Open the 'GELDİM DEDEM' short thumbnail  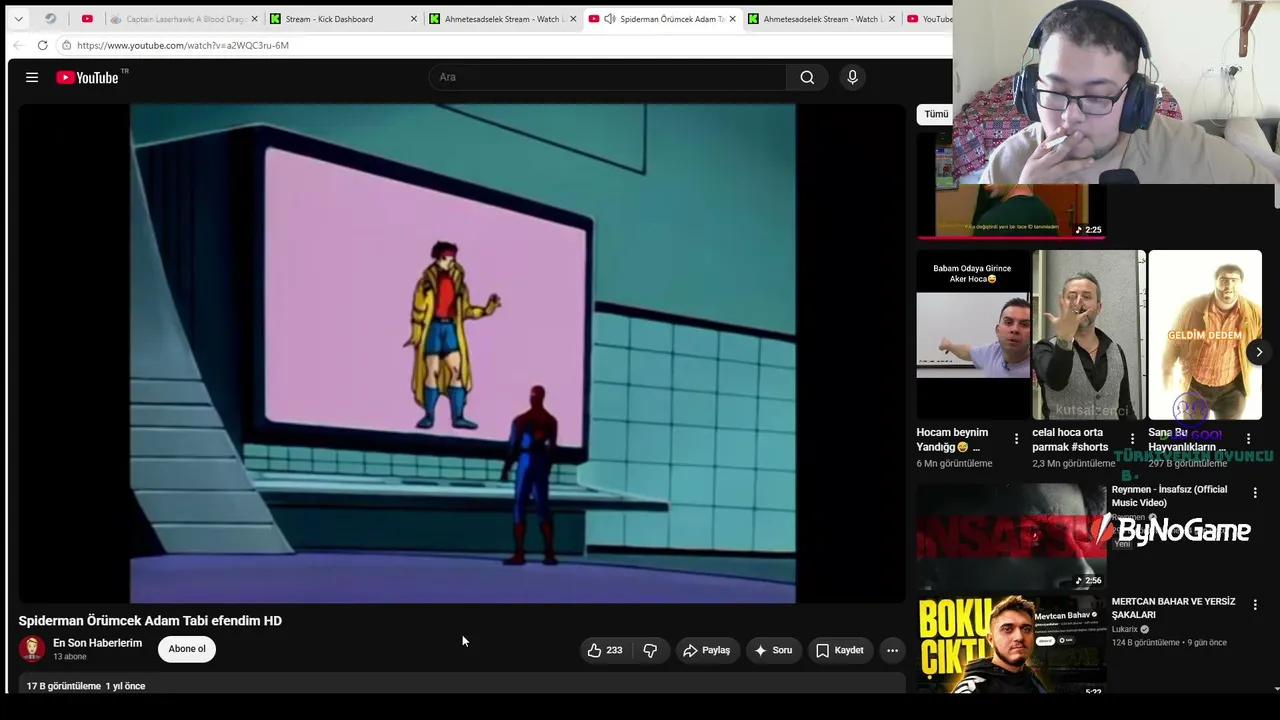[x=1205, y=335]
